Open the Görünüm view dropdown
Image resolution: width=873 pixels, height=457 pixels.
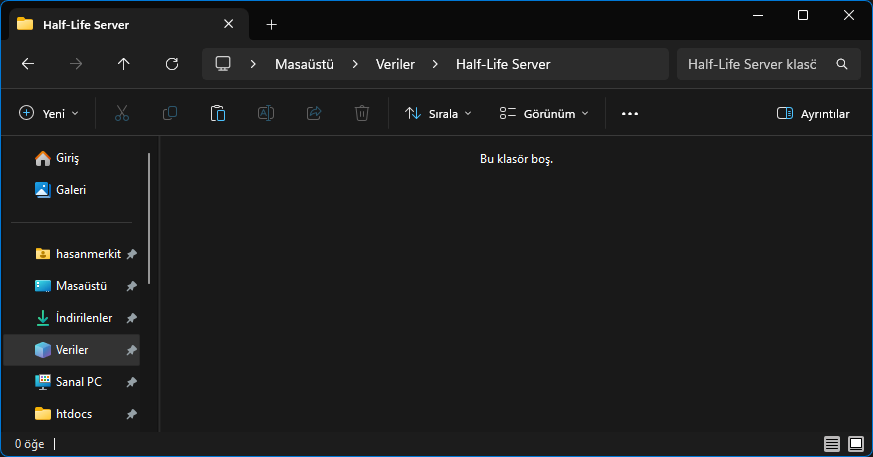pos(544,114)
